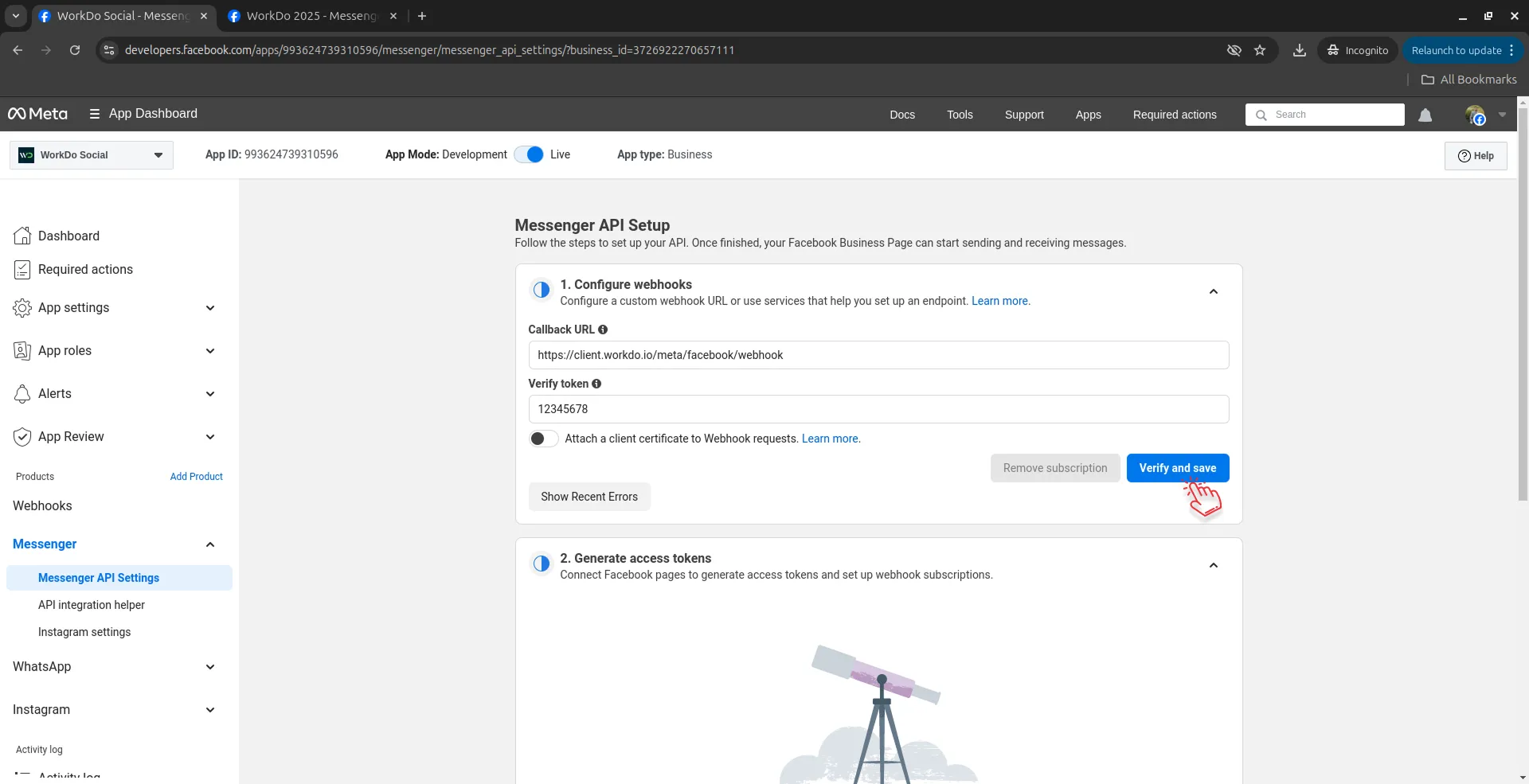The height and width of the screenshot is (784, 1529).
Task: Open the account profile avatar
Action: (x=1475, y=115)
